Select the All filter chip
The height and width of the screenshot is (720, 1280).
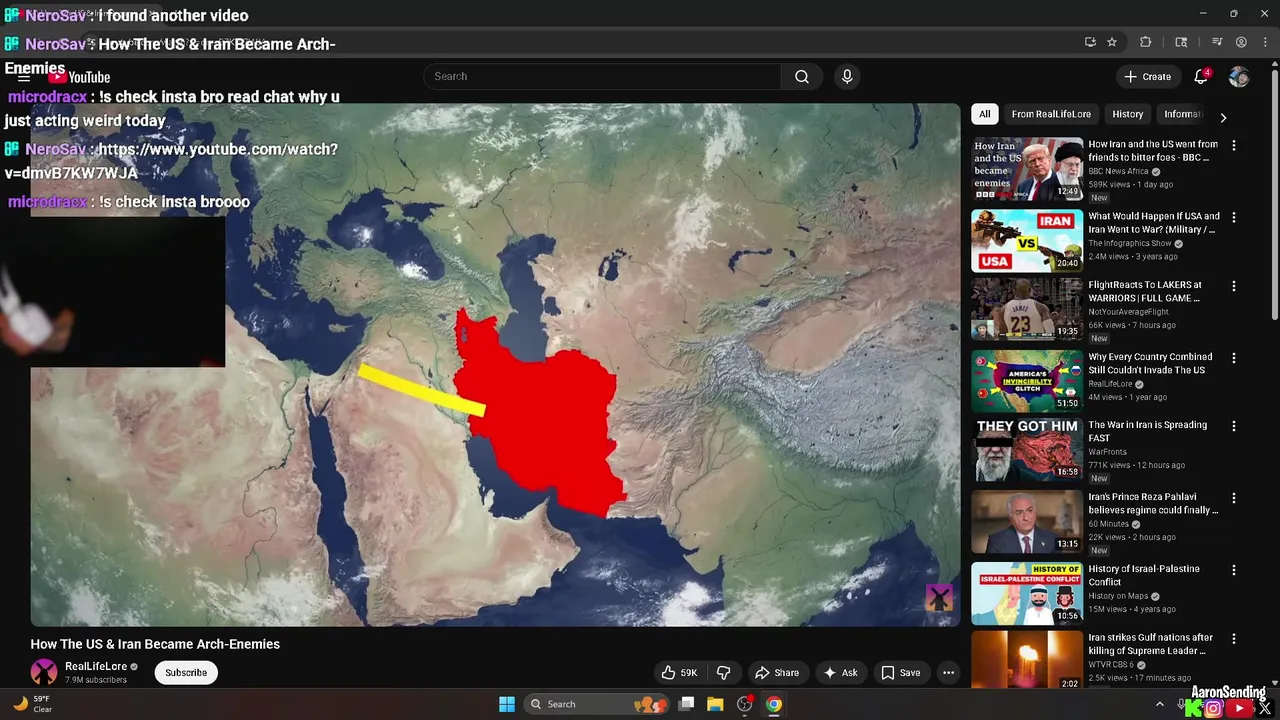click(x=985, y=114)
